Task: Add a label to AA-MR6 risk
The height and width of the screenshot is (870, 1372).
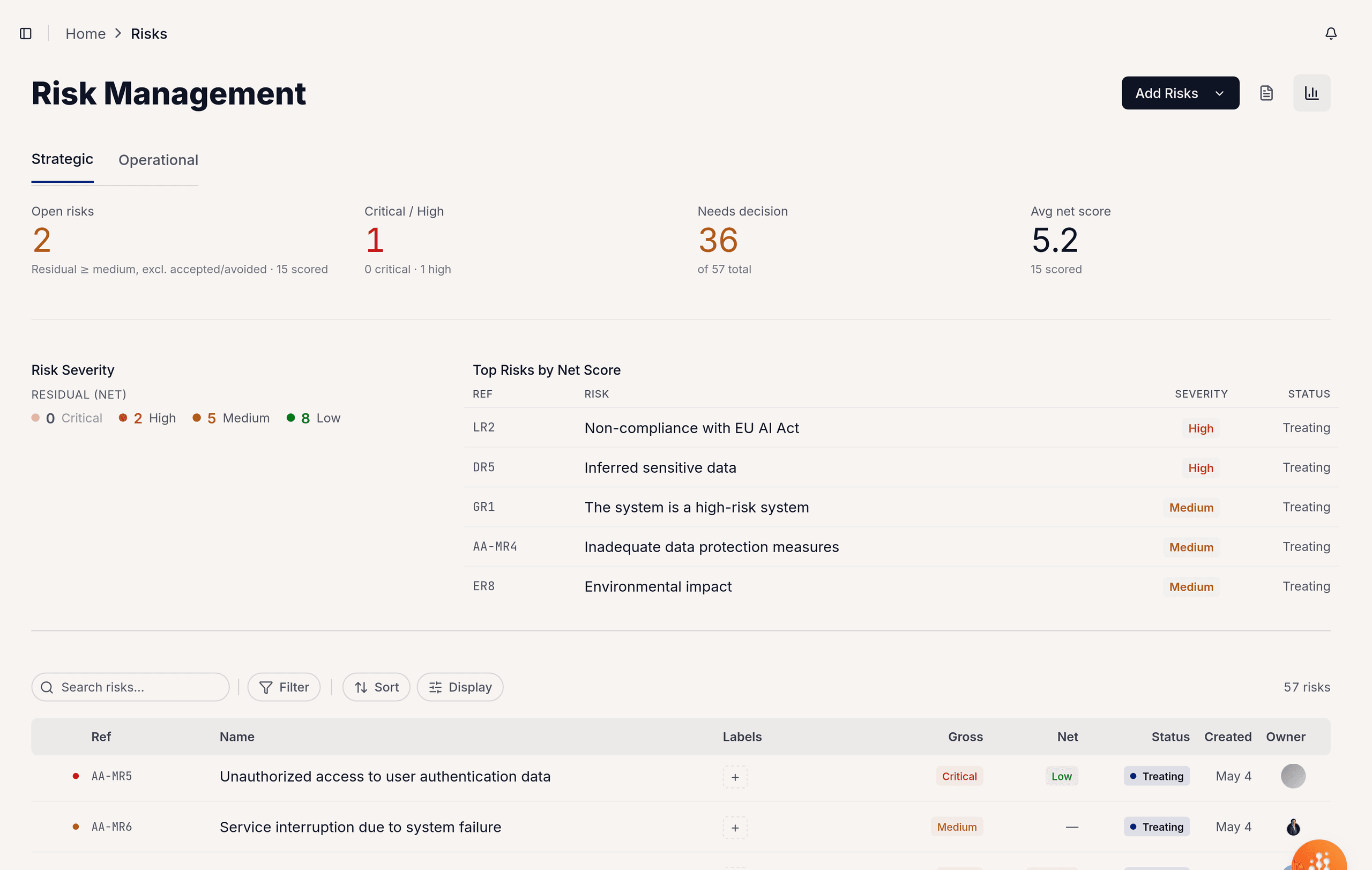Action: [x=735, y=827]
